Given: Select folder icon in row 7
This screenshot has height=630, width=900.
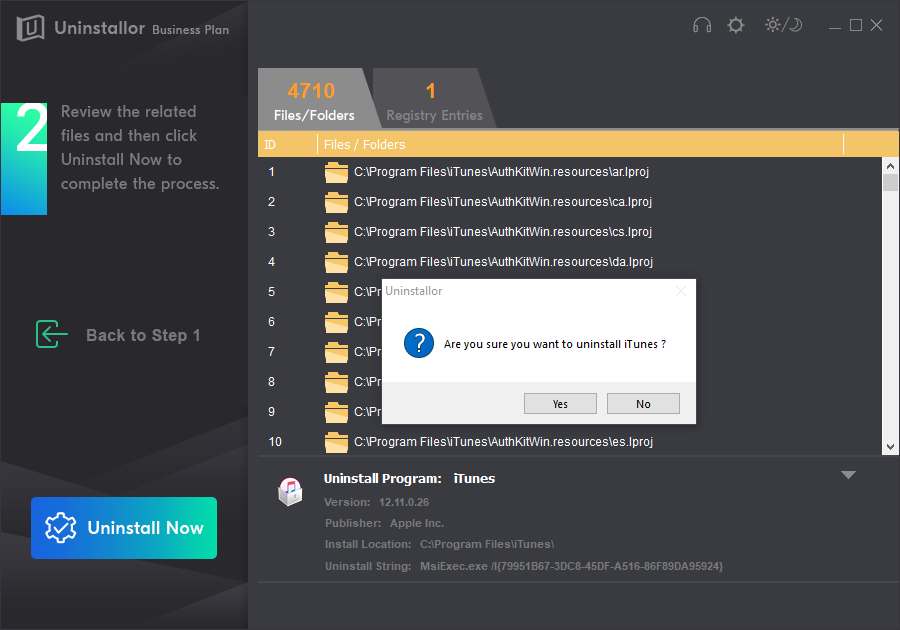Looking at the screenshot, I should pyautogui.click(x=336, y=352).
